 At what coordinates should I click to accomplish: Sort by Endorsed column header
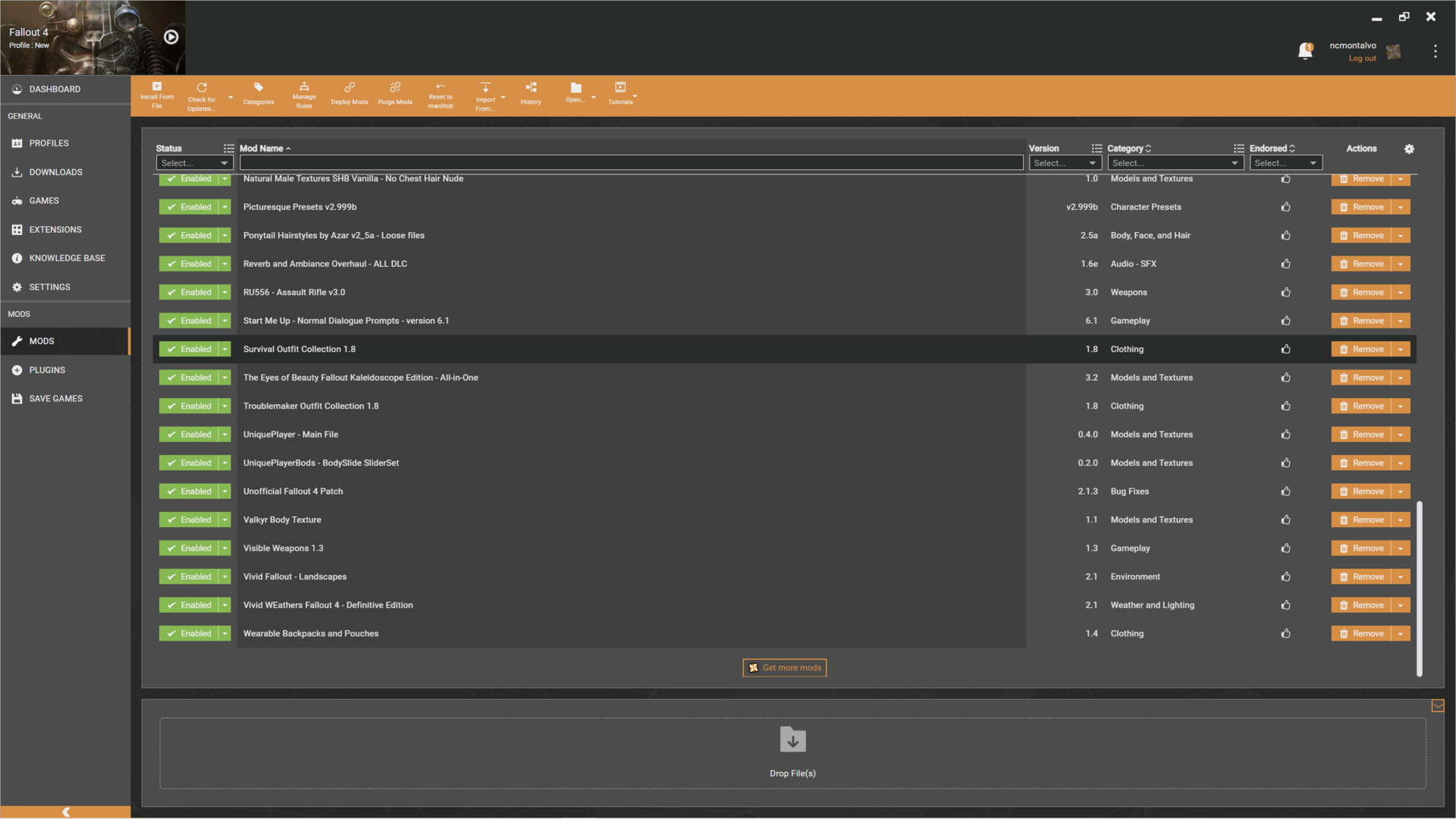(x=1272, y=149)
